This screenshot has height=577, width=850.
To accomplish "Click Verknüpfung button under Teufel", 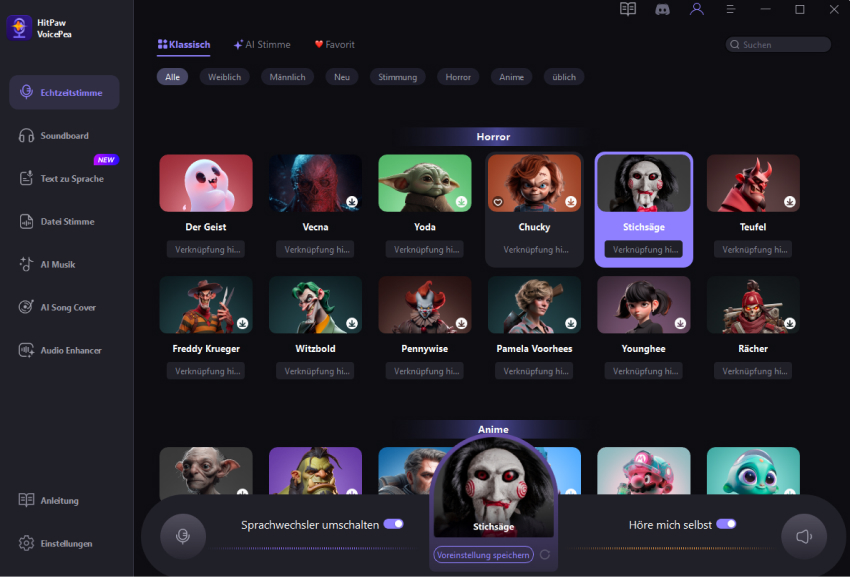I will click(x=753, y=249).
